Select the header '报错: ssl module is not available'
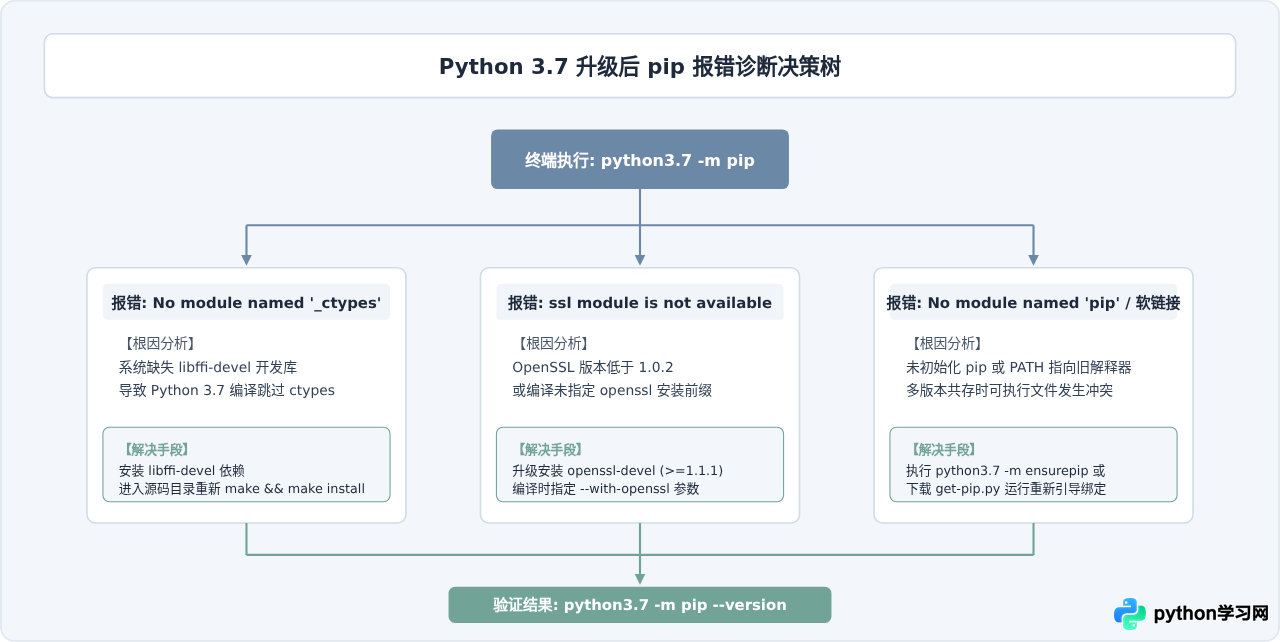The width and height of the screenshot is (1280, 642). click(640, 303)
